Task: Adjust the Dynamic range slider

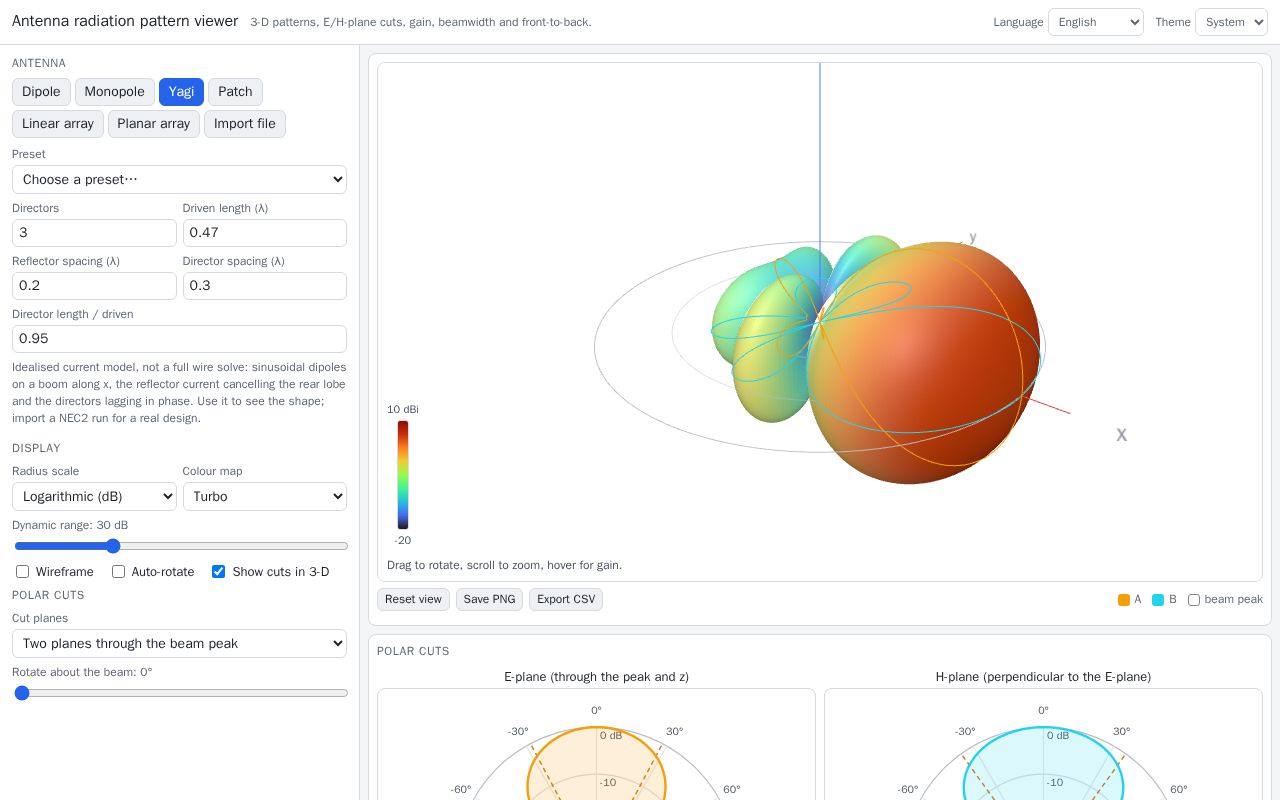Action: (181, 546)
